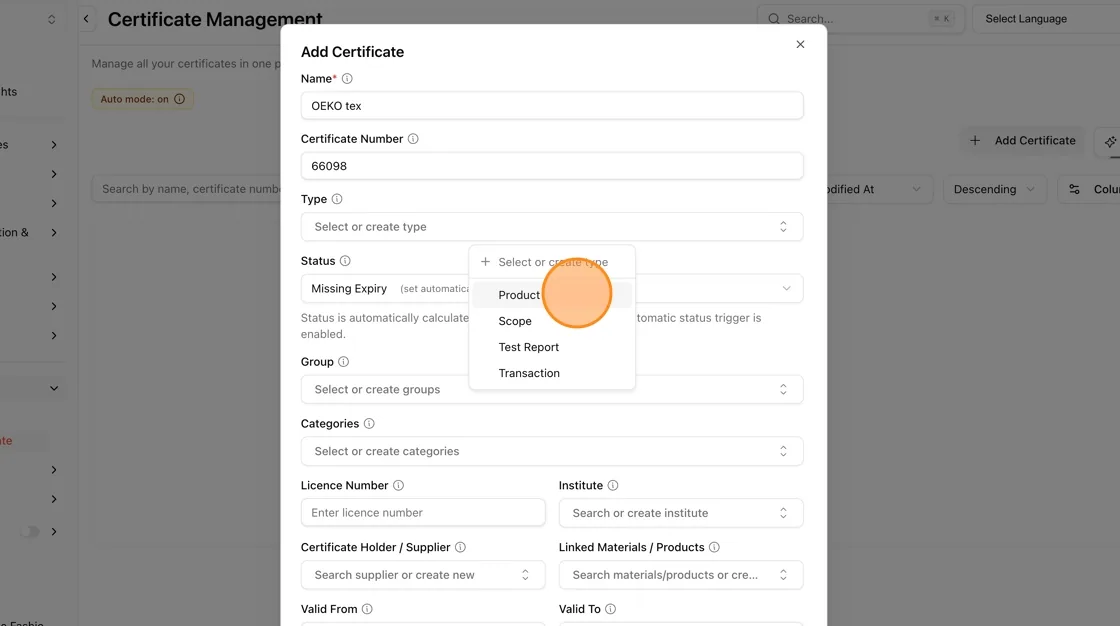
Task: Click the search magnifier icon in header
Action: click(774, 19)
